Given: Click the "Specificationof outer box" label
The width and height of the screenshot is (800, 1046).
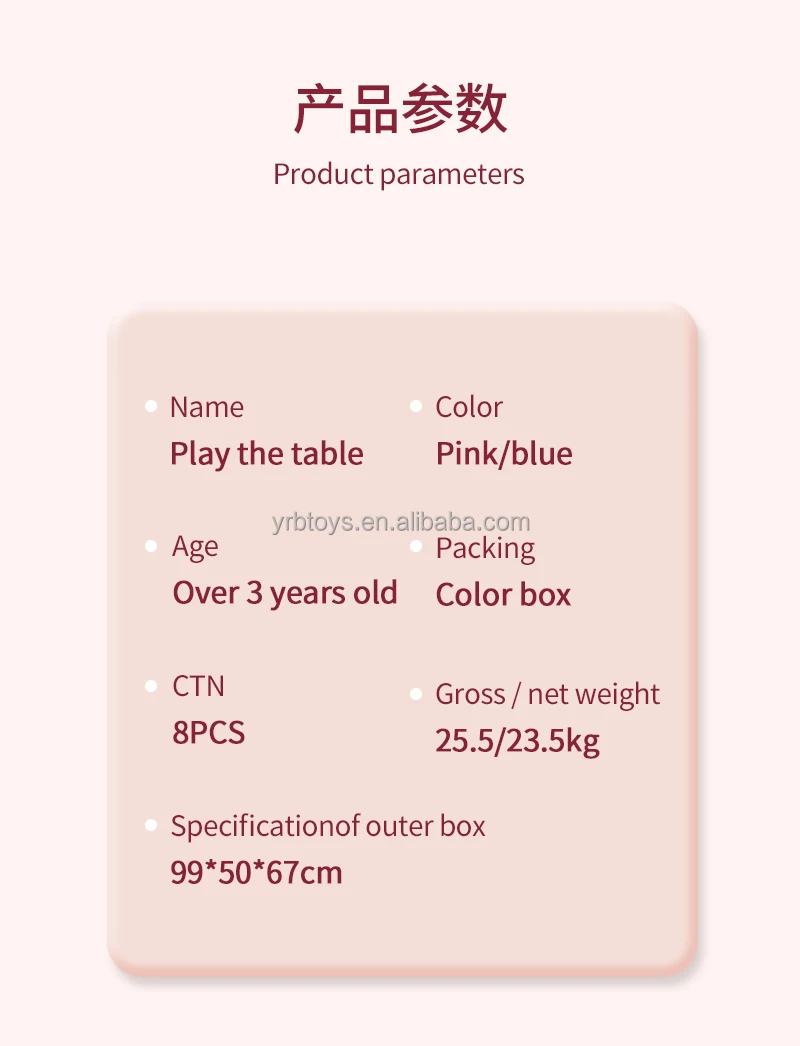Looking at the screenshot, I should point(328,827).
